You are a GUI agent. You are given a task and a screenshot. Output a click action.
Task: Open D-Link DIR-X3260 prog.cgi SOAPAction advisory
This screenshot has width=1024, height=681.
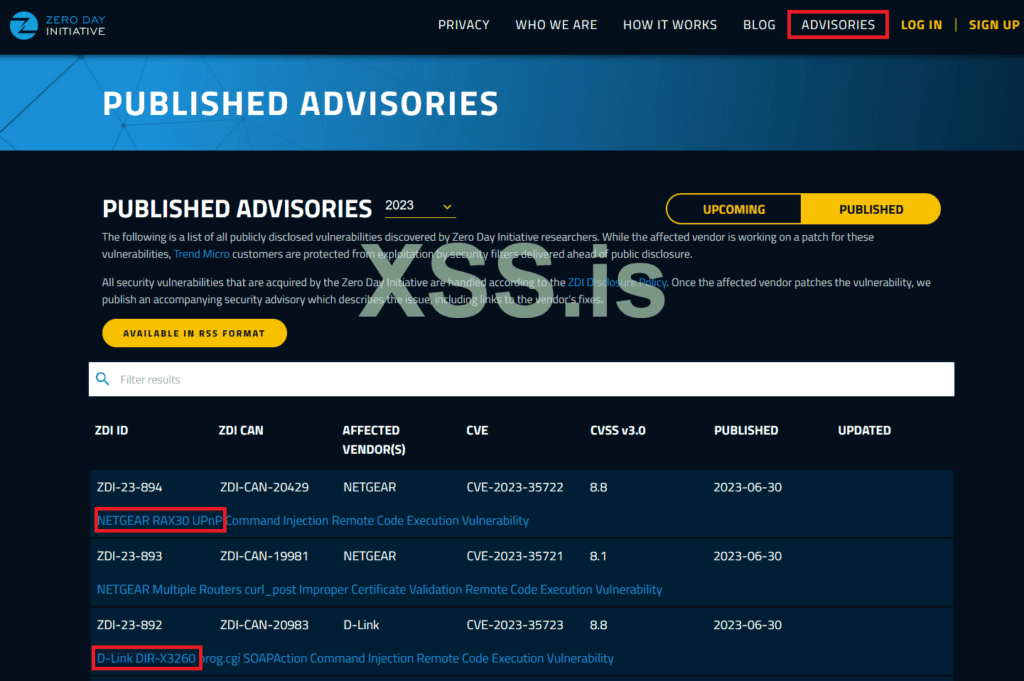[x=355, y=658]
